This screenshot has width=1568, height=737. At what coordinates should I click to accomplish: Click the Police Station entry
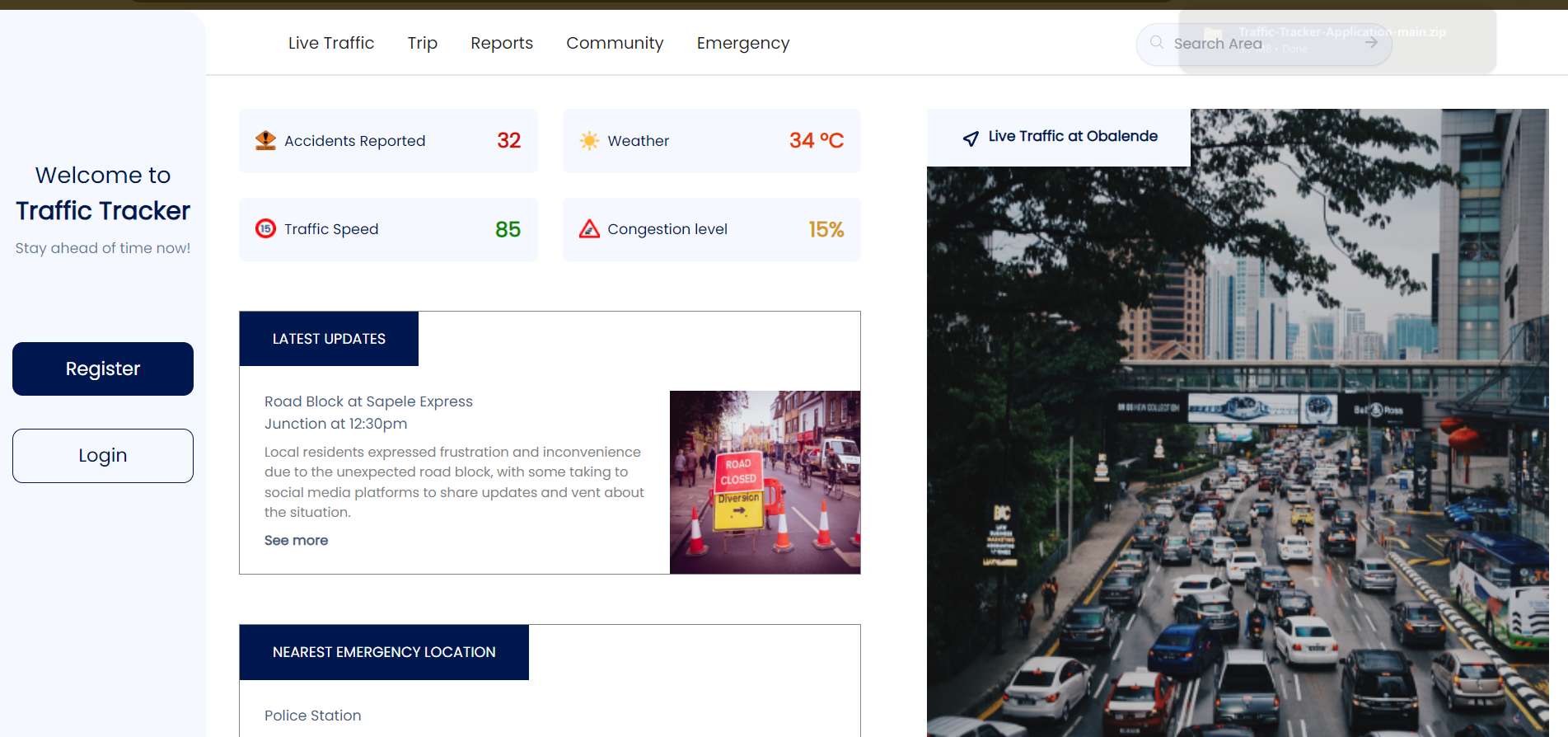pyautogui.click(x=313, y=716)
